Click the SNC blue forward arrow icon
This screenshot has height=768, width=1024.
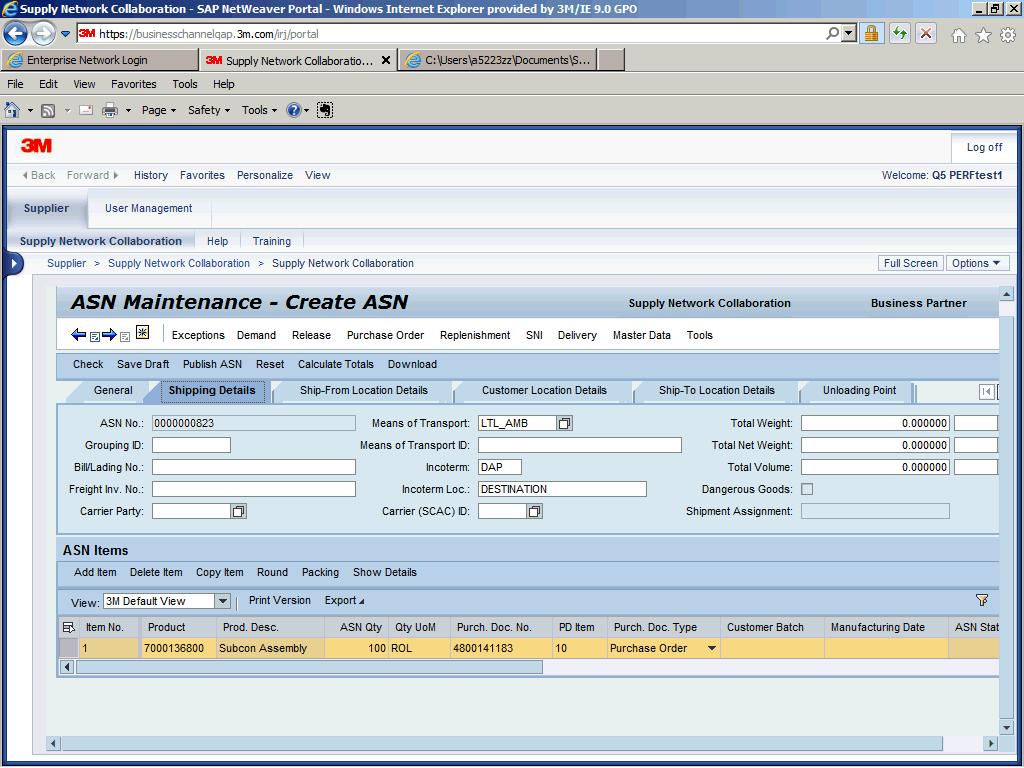tap(109, 334)
